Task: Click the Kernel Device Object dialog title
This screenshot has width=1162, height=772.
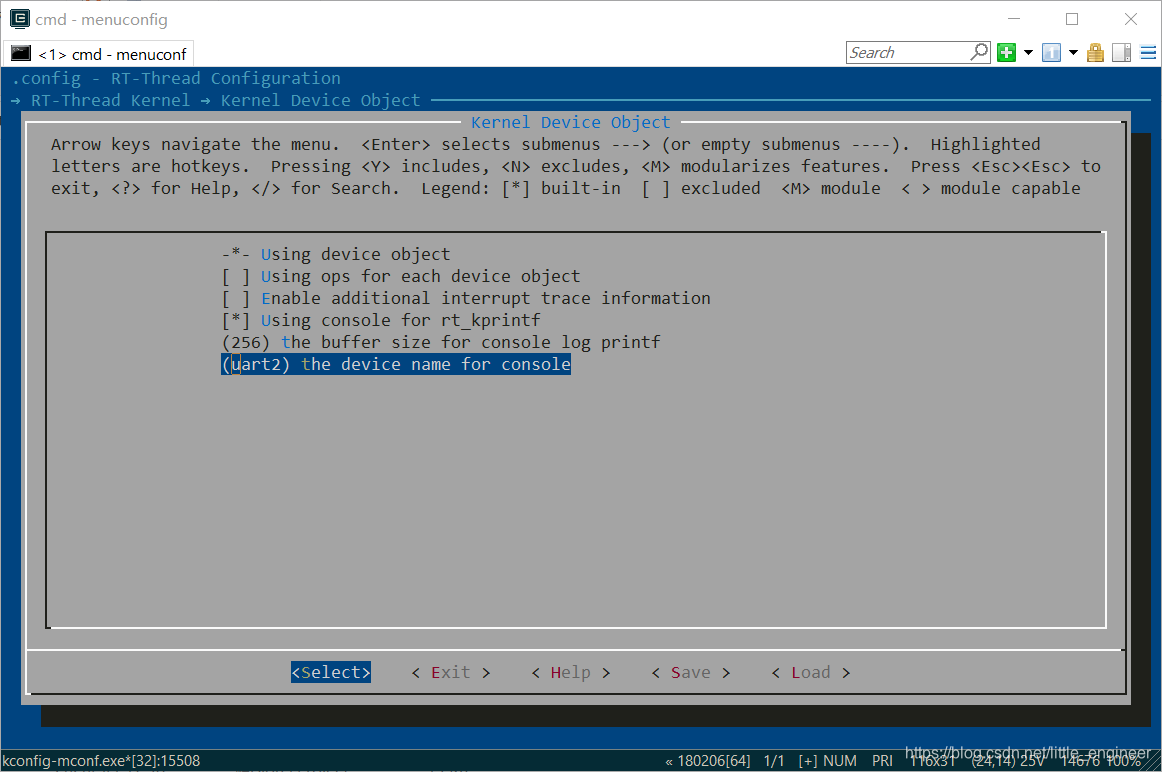Action: point(571,122)
